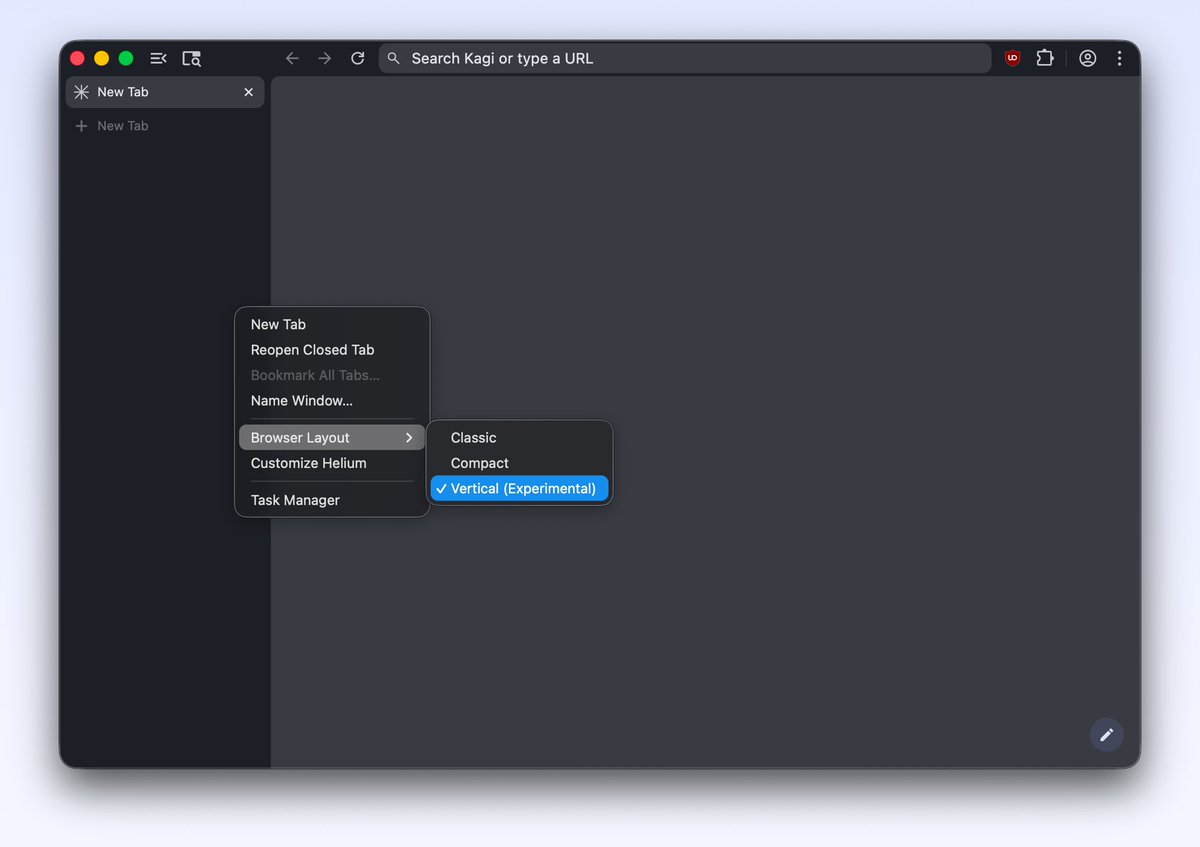
Task: Click the plus icon for a new tab
Action: point(82,126)
